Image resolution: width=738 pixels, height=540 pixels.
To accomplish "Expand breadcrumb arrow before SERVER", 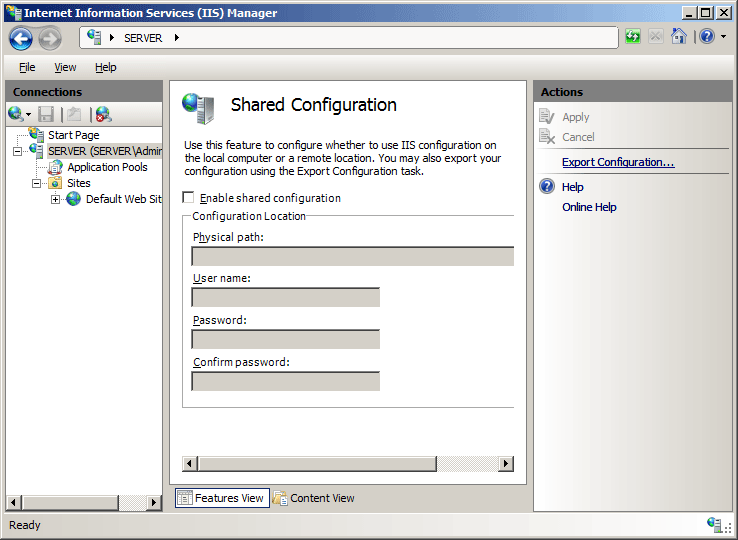I will [x=112, y=38].
